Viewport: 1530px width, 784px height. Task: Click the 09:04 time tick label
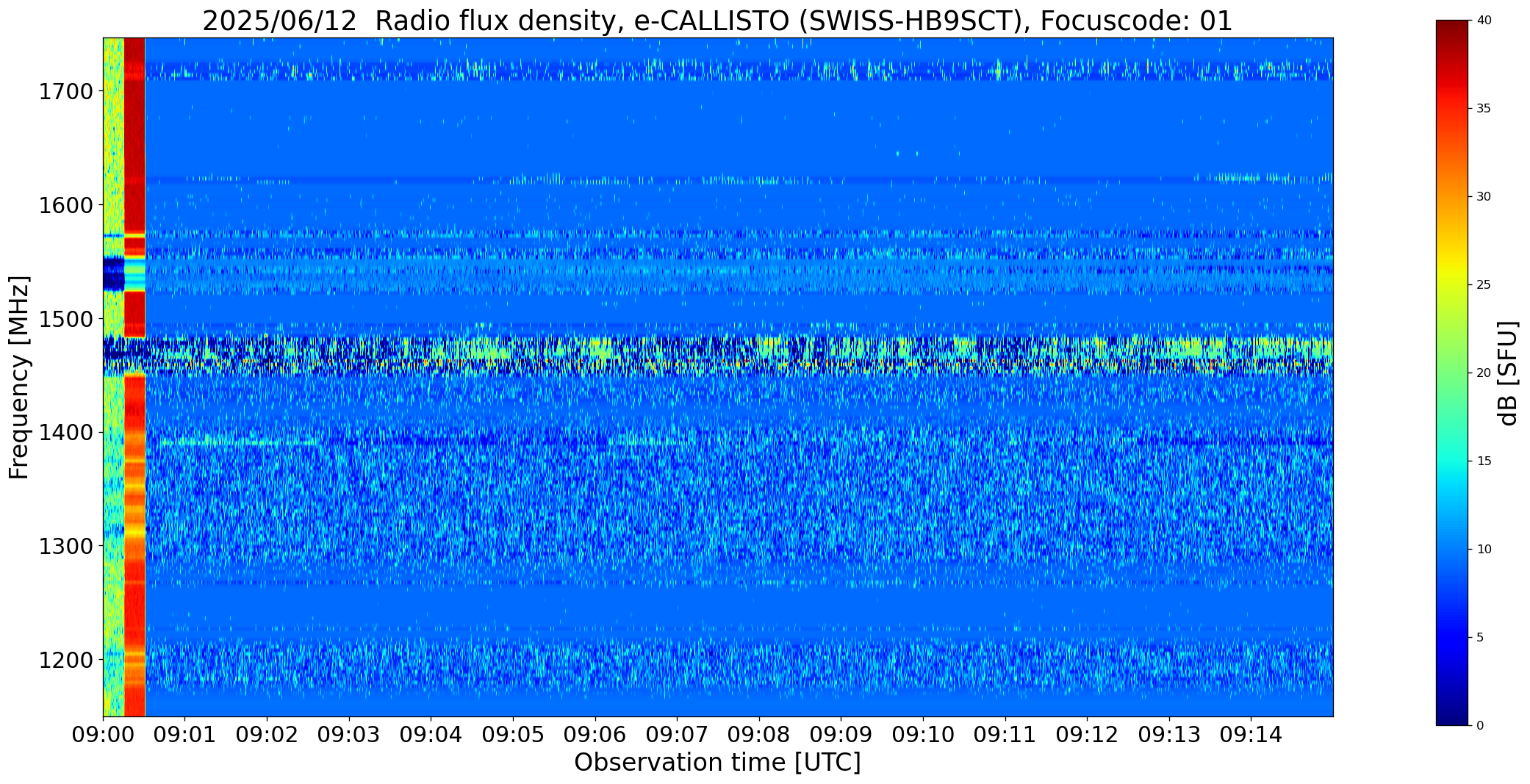click(431, 735)
